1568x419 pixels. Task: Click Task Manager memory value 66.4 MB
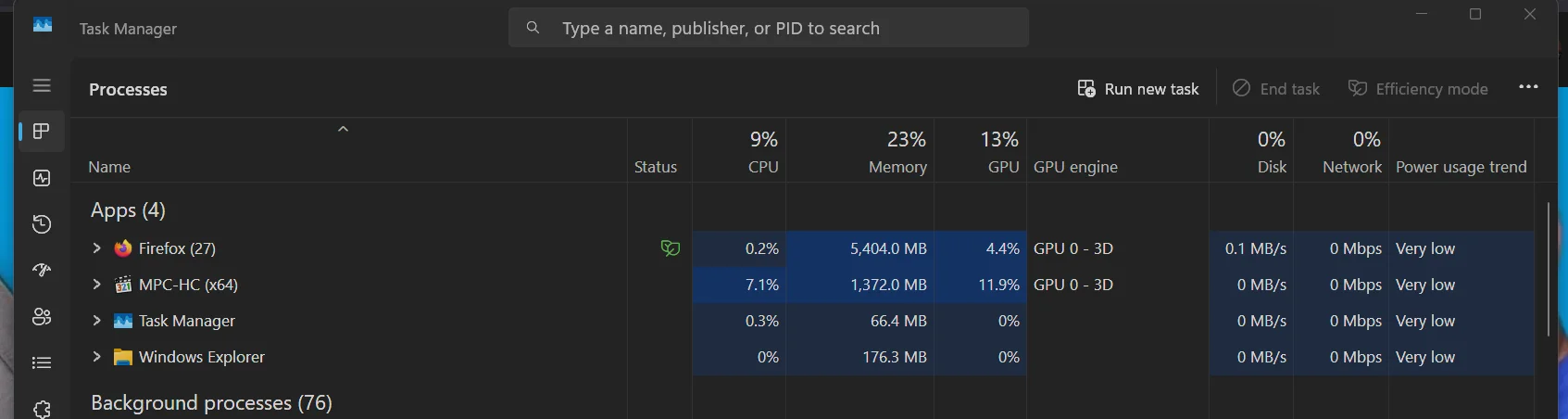point(898,321)
